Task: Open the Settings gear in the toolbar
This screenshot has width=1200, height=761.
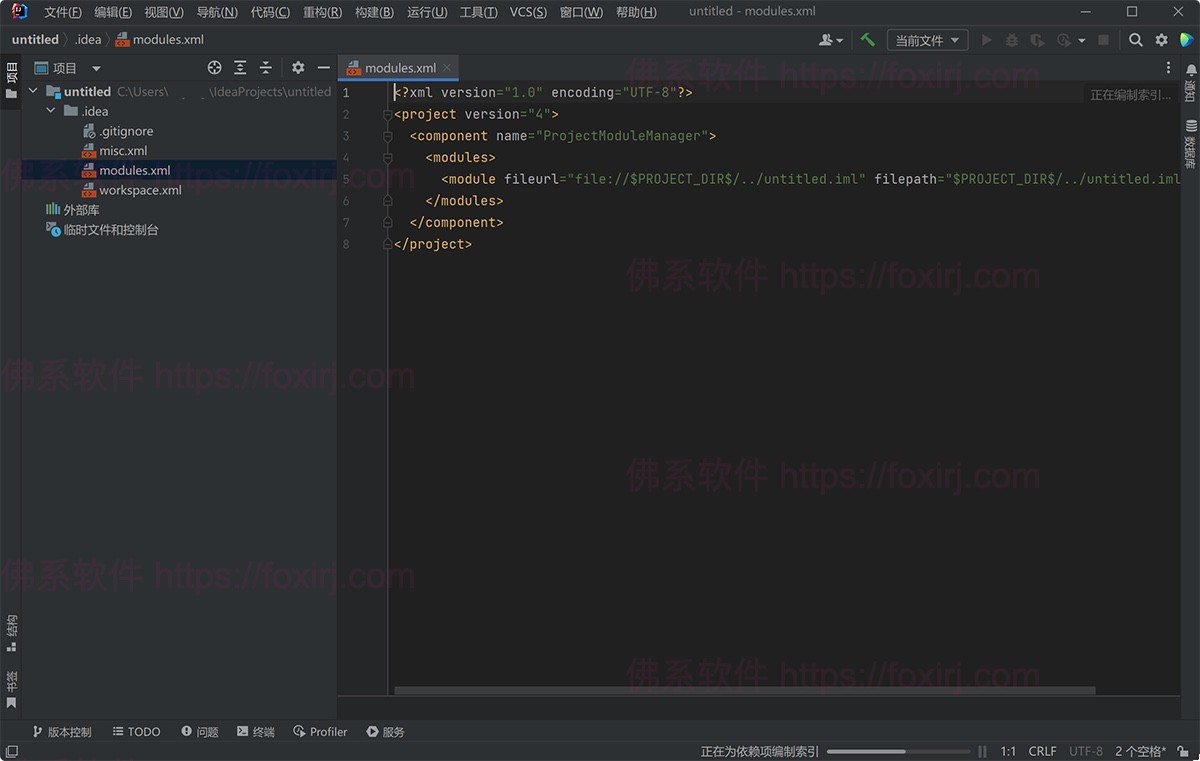Action: [x=1160, y=39]
